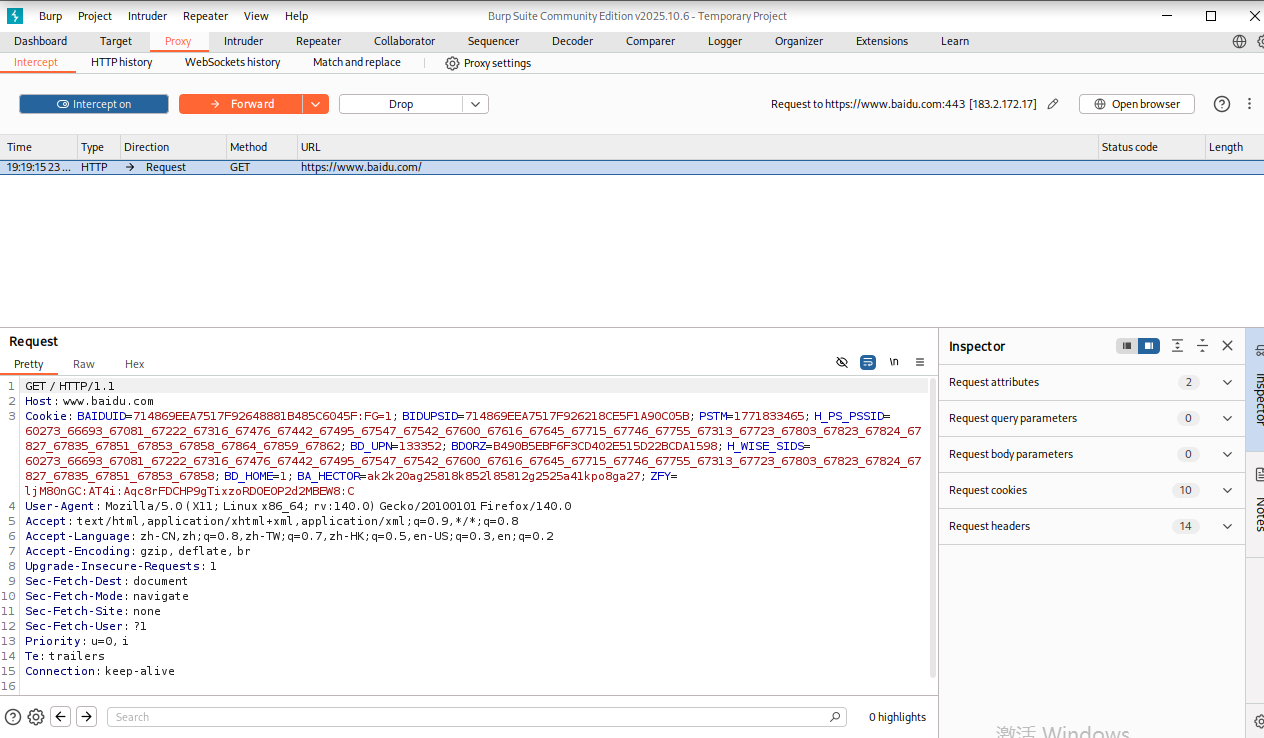The width and height of the screenshot is (1264, 738).
Task: Open the Intruder menu in the menu bar
Action: click(145, 16)
